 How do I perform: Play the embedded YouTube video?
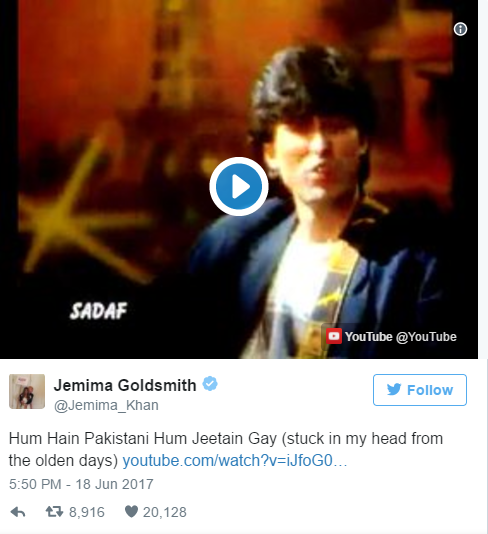pyautogui.click(x=239, y=186)
